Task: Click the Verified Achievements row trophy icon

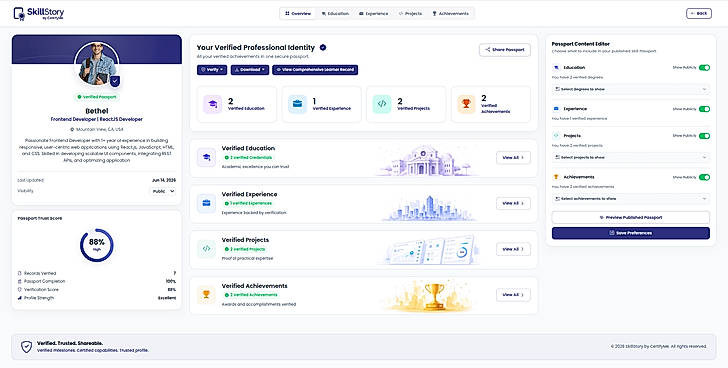Action: (x=206, y=295)
